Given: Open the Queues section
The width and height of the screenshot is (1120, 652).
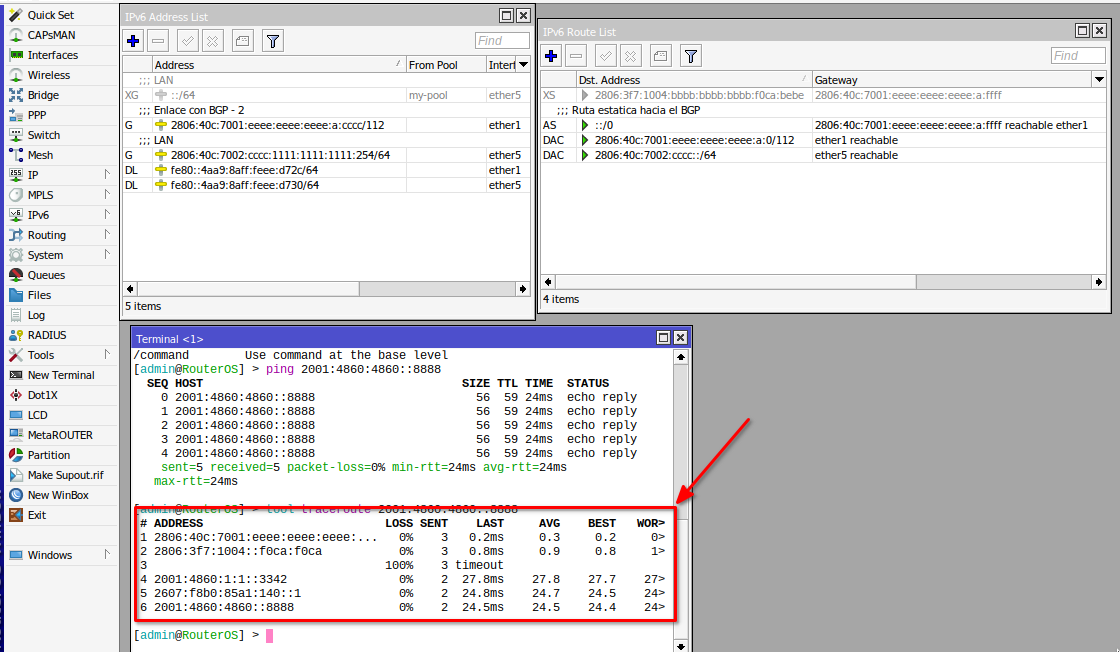Looking at the screenshot, I should 46,275.
